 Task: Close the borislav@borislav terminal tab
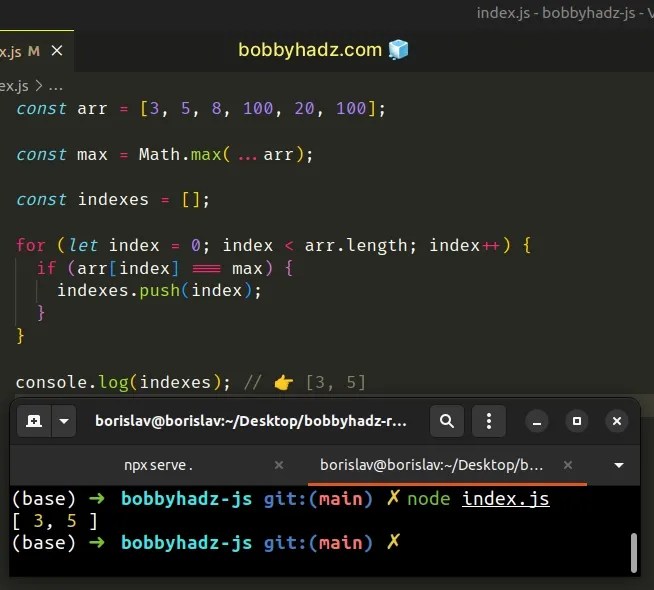click(568, 465)
